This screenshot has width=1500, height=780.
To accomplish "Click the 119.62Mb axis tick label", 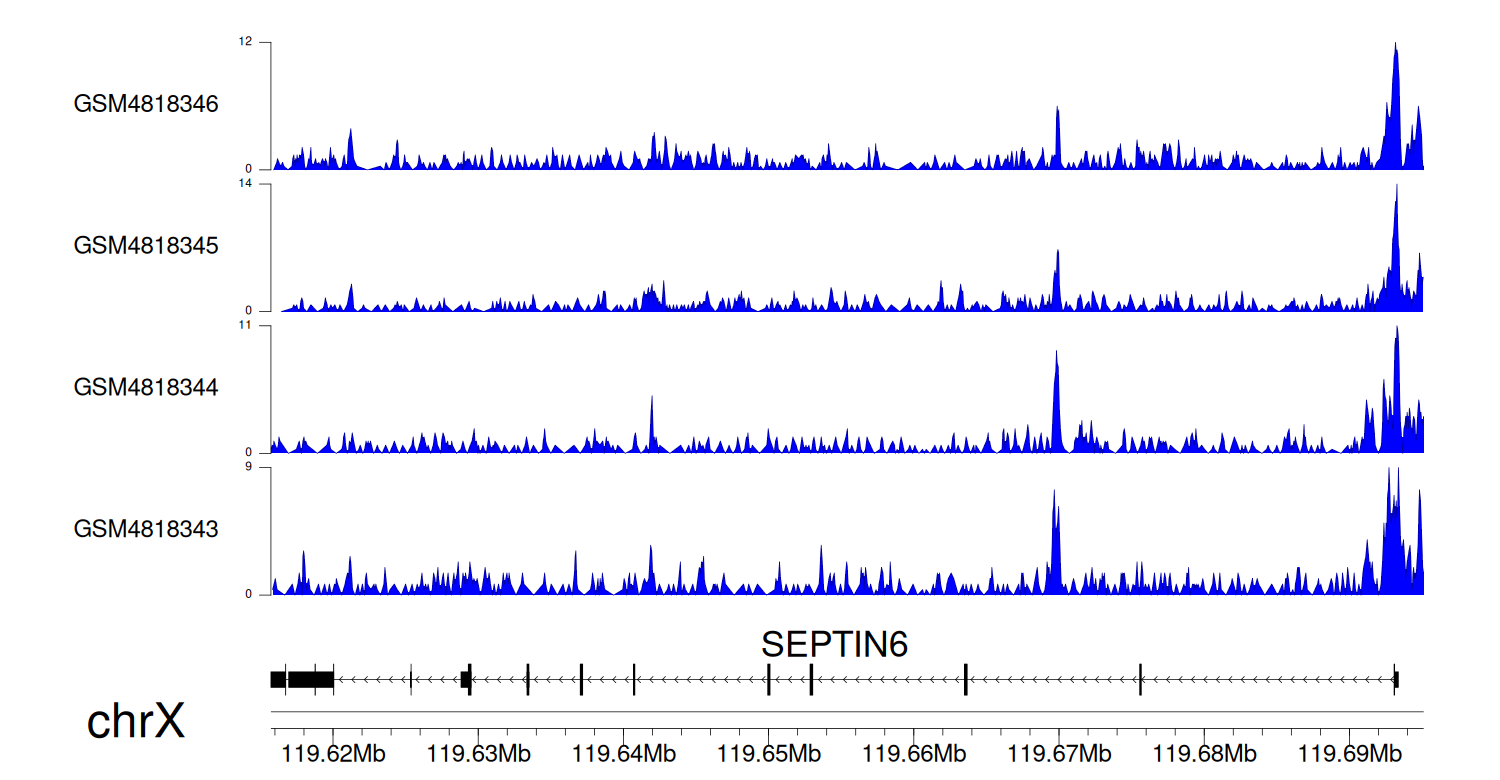I will click(333, 753).
